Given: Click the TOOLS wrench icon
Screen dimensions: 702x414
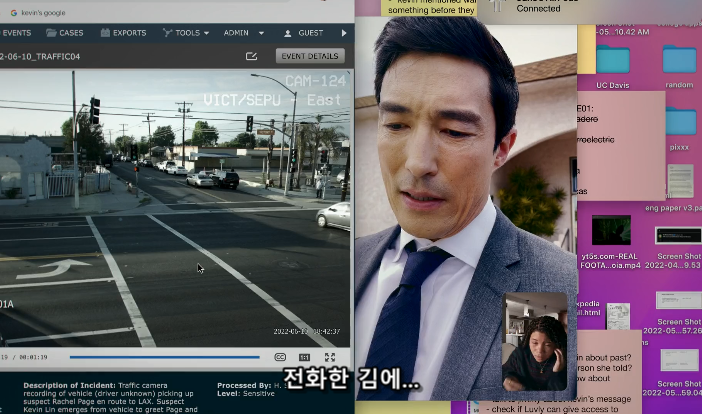Looking at the screenshot, I should click(x=167, y=33).
